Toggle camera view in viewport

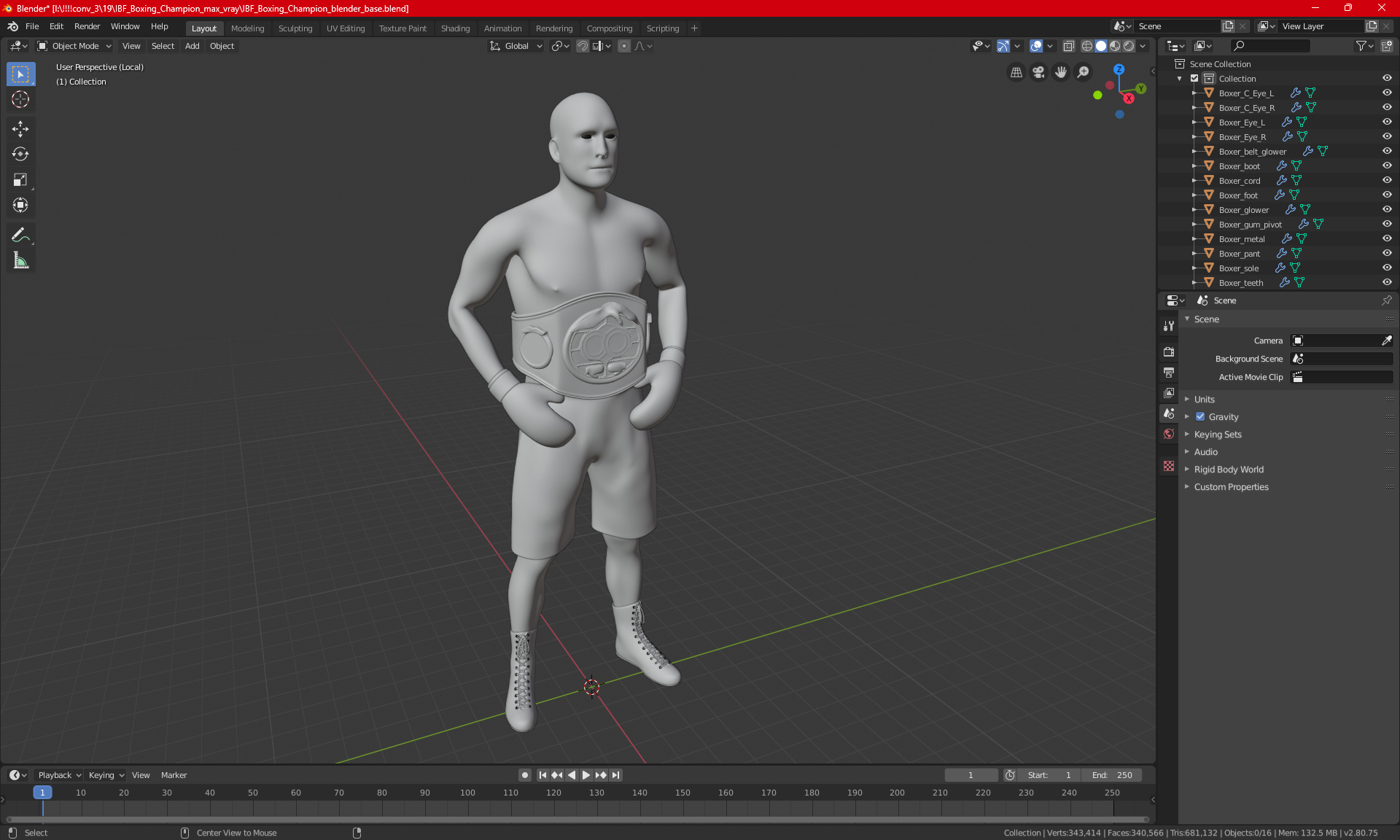click(1038, 72)
